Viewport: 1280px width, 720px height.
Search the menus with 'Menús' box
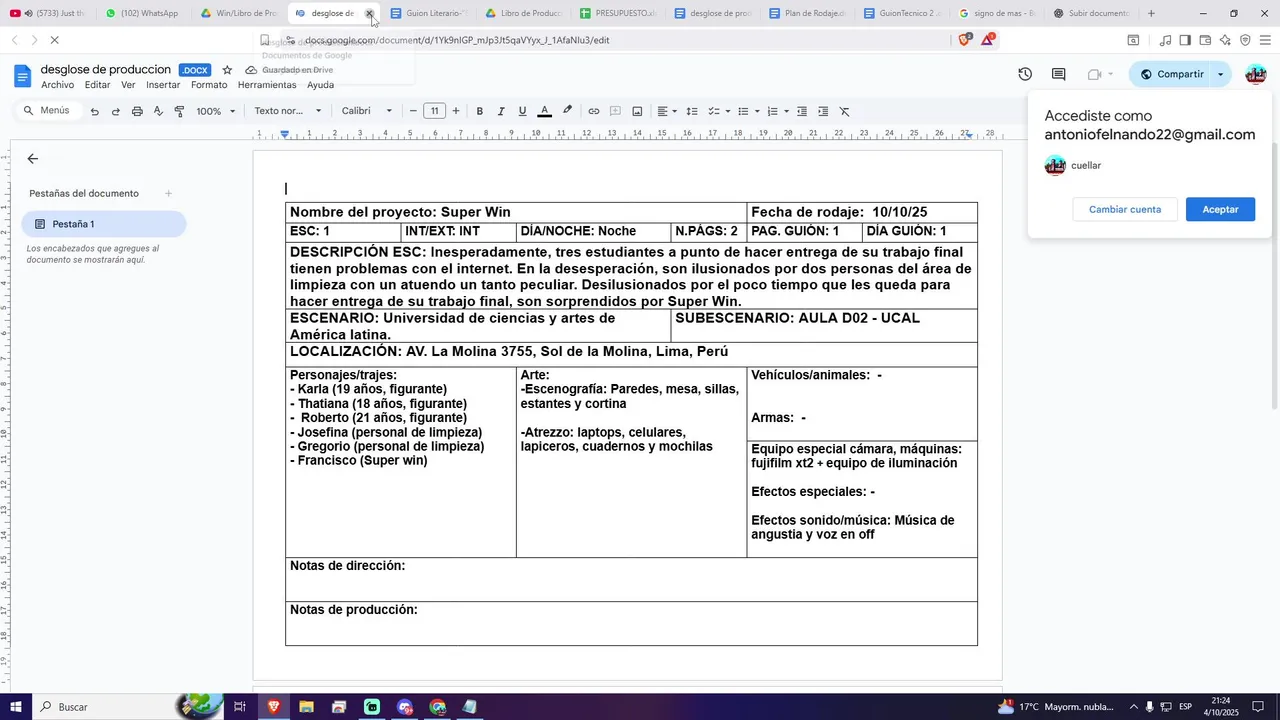(x=47, y=111)
